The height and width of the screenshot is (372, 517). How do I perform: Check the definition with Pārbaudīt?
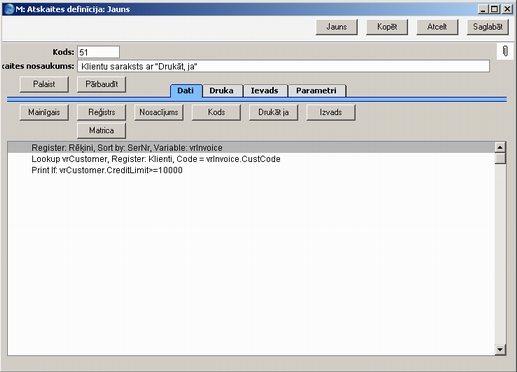point(101,84)
